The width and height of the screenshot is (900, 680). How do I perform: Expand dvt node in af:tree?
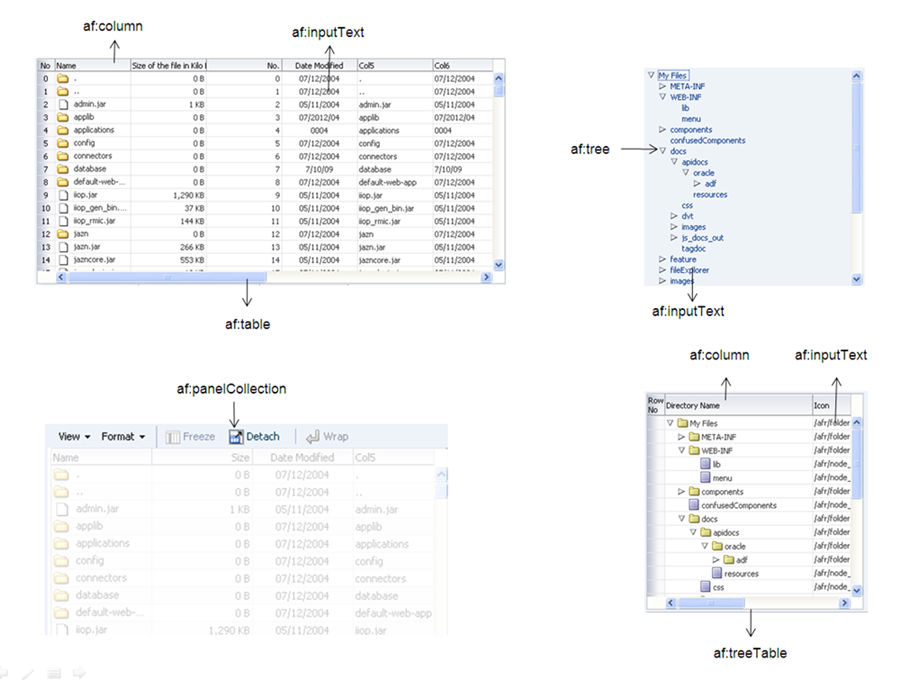pyautogui.click(x=674, y=216)
